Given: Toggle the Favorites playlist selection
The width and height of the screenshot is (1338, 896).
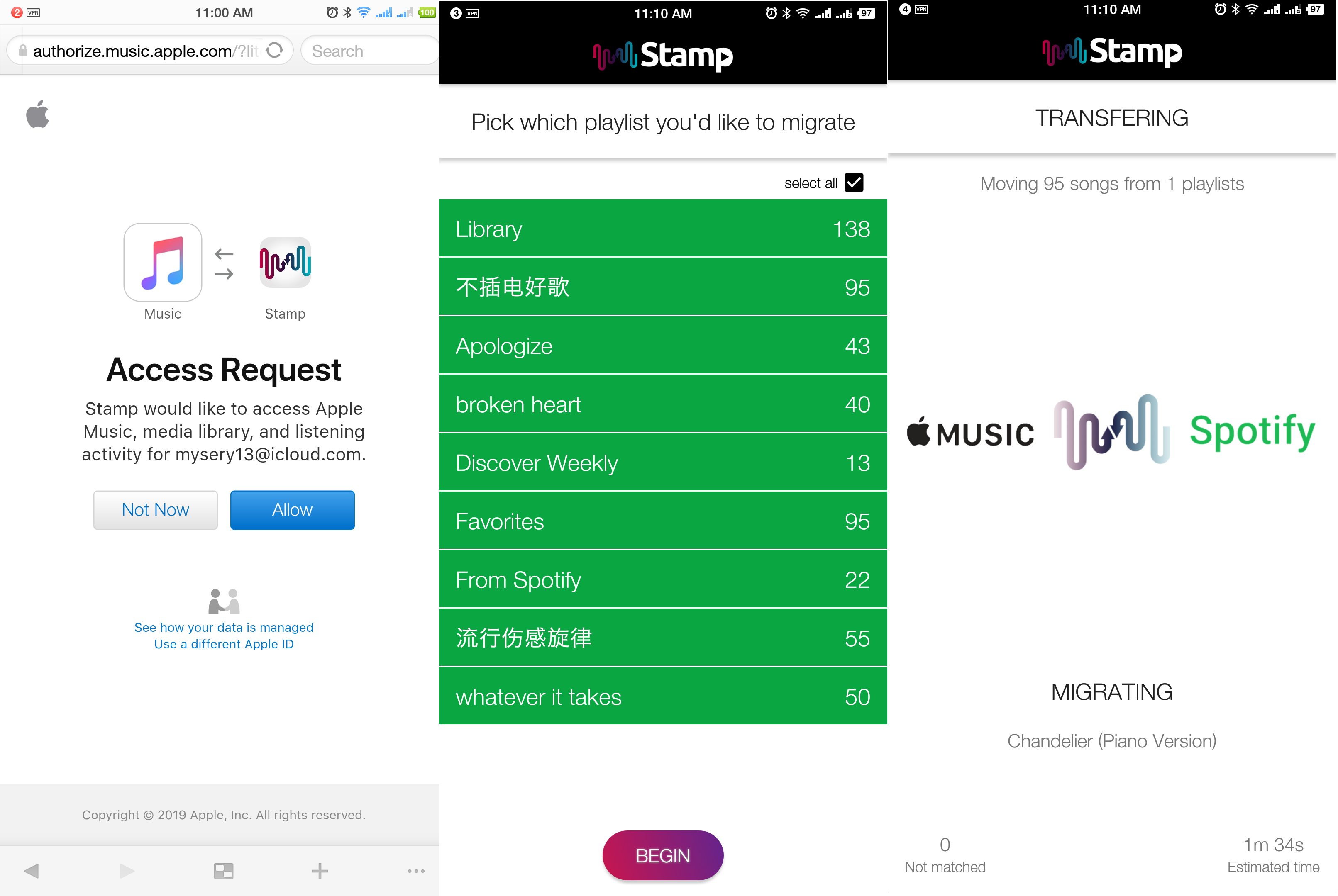Looking at the screenshot, I should tap(663, 521).
